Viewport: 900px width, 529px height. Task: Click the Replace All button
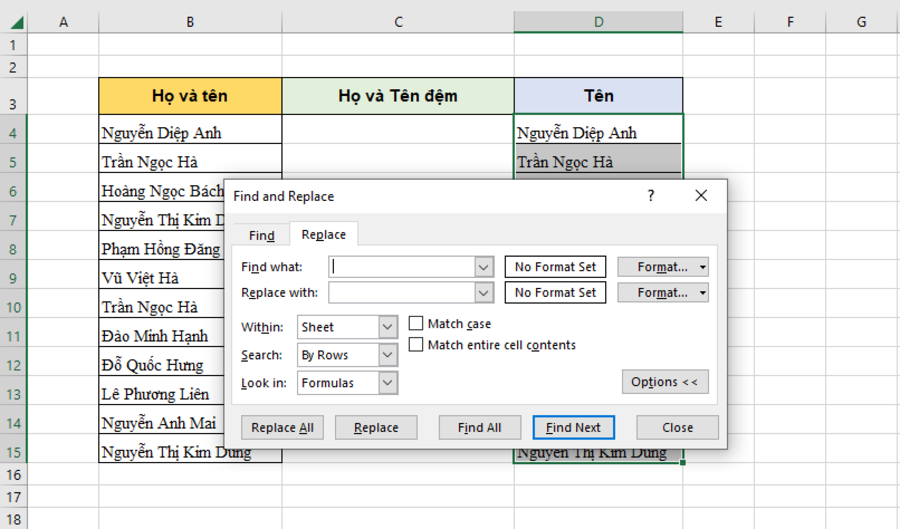point(282,428)
